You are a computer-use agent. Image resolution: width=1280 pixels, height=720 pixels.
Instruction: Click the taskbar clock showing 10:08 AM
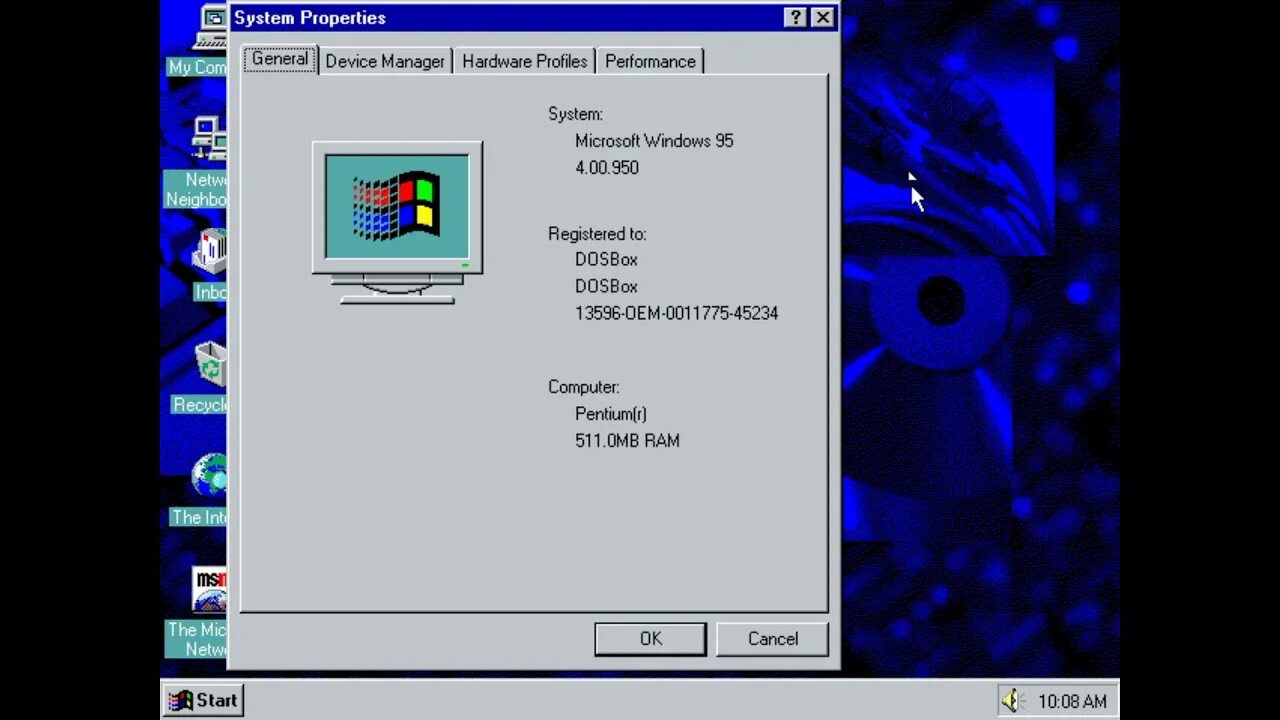(x=1072, y=702)
